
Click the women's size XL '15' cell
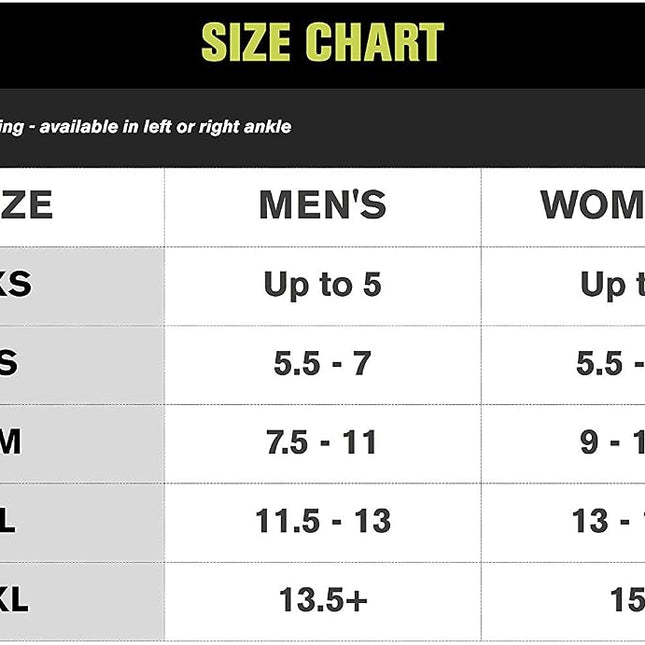(x=627, y=600)
